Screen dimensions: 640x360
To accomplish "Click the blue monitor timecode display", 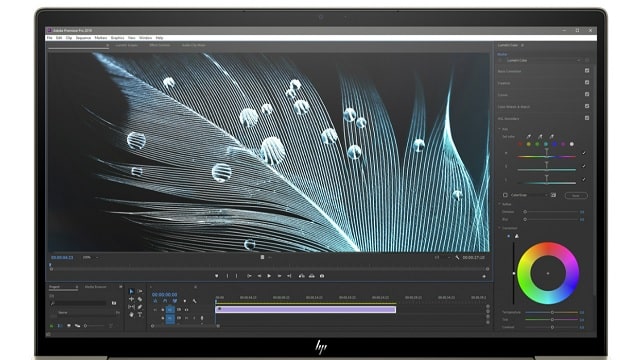I will [62, 258].
